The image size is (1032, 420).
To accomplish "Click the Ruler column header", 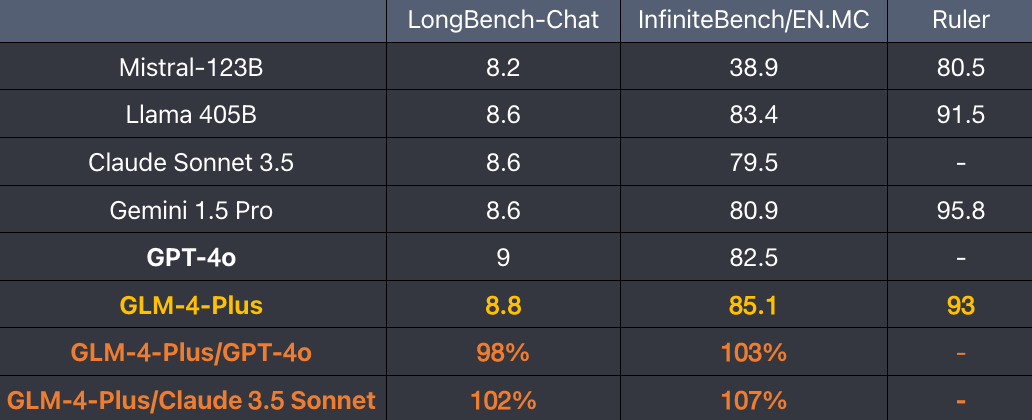I will 961,20.
